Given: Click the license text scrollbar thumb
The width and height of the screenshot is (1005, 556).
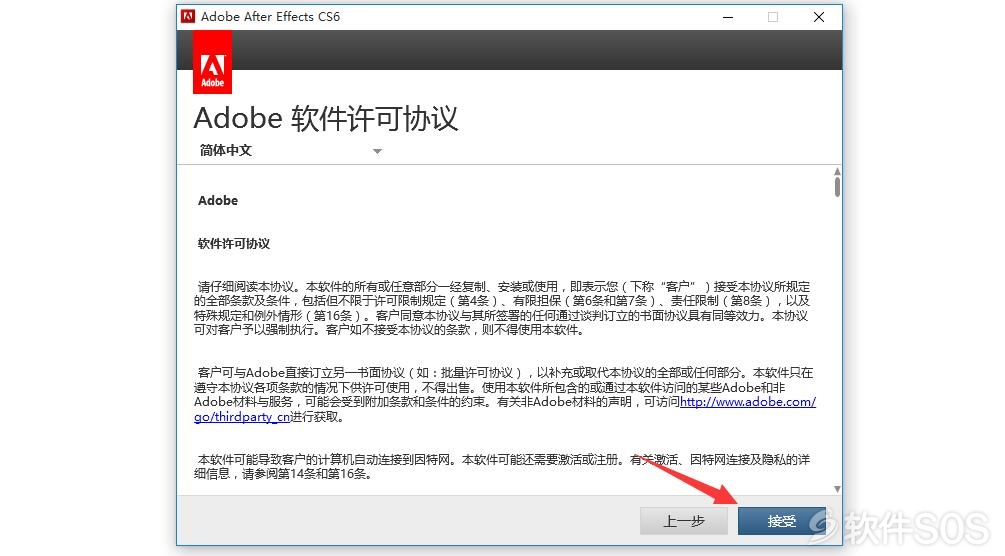Looking at the screenshot, I should coord(837,187).
